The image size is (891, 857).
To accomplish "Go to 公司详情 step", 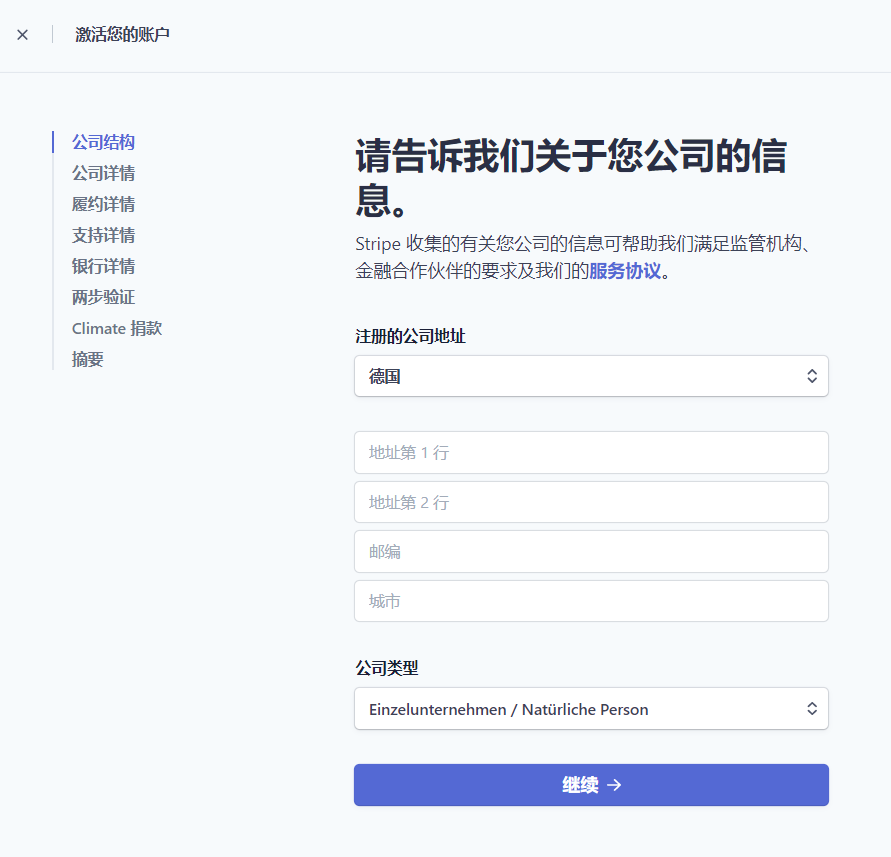I will coord(103,173).
